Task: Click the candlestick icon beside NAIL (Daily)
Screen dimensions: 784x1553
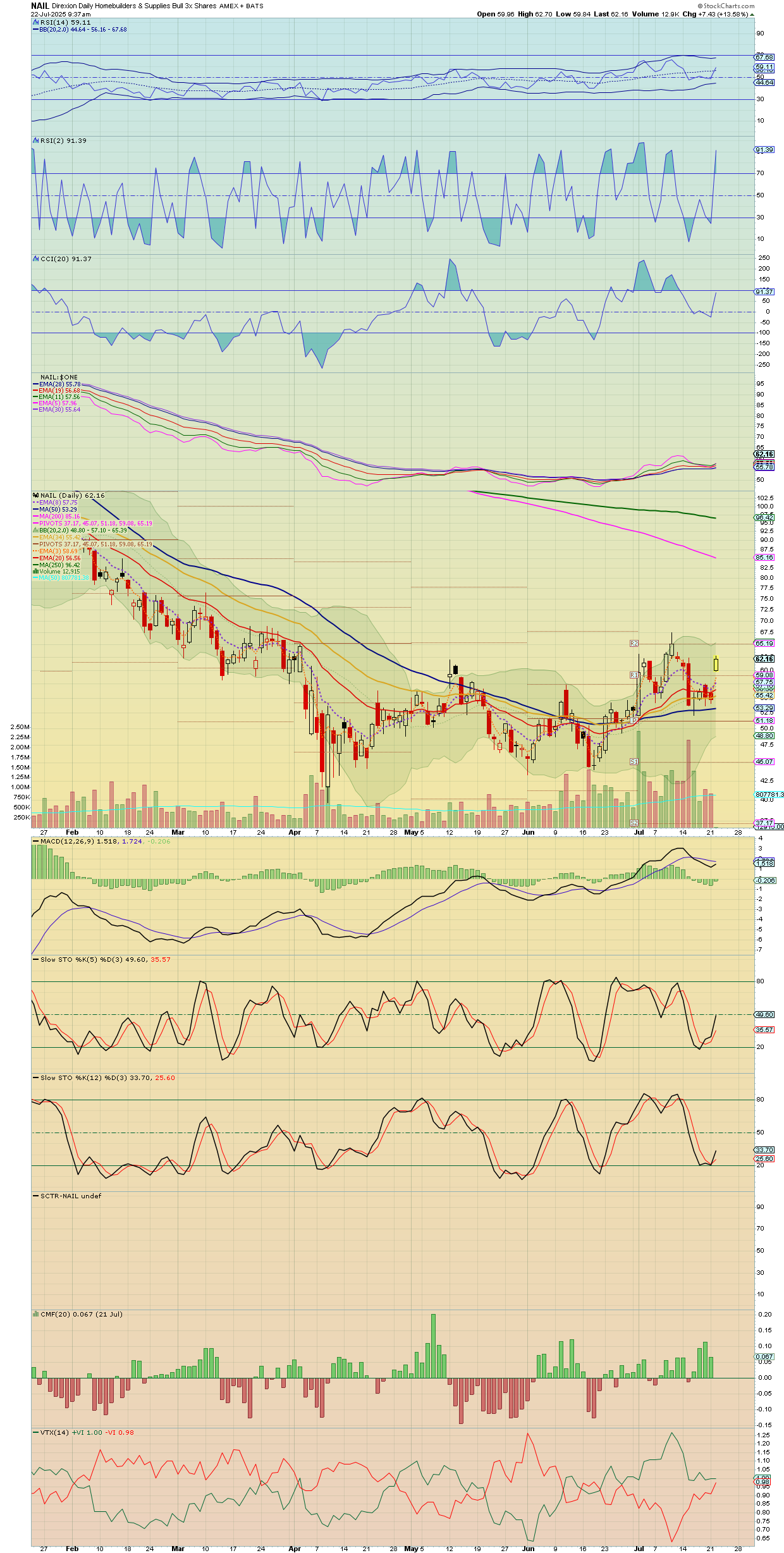Action: click(x=35, y=495)
